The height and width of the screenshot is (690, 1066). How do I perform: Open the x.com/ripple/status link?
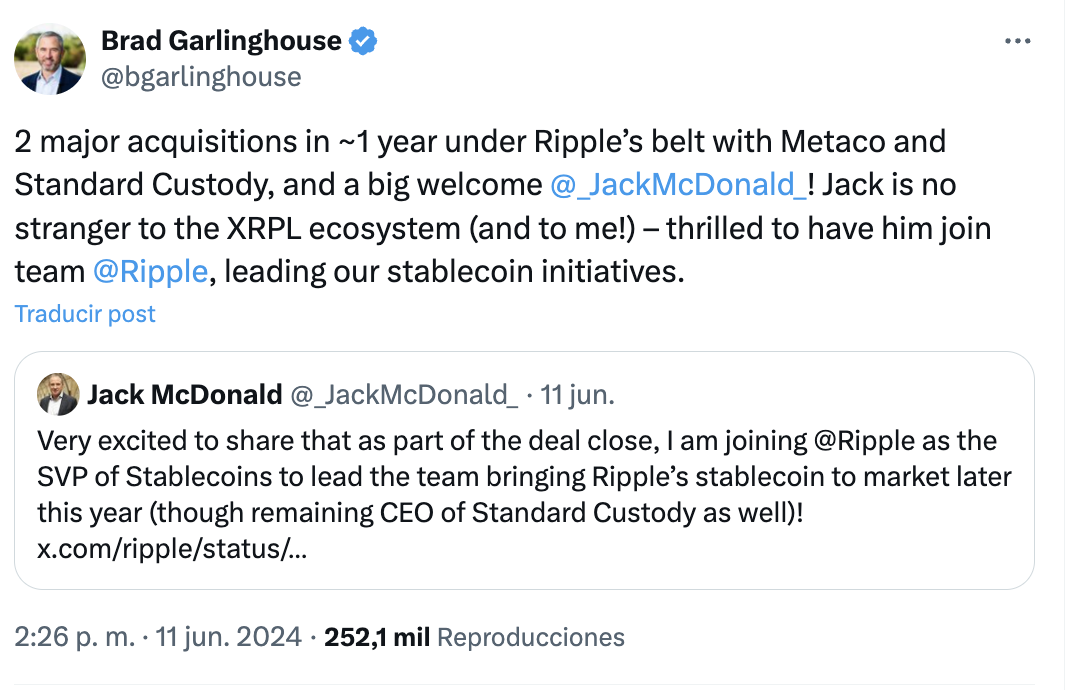pyautogui.click(x=172, y=551)
